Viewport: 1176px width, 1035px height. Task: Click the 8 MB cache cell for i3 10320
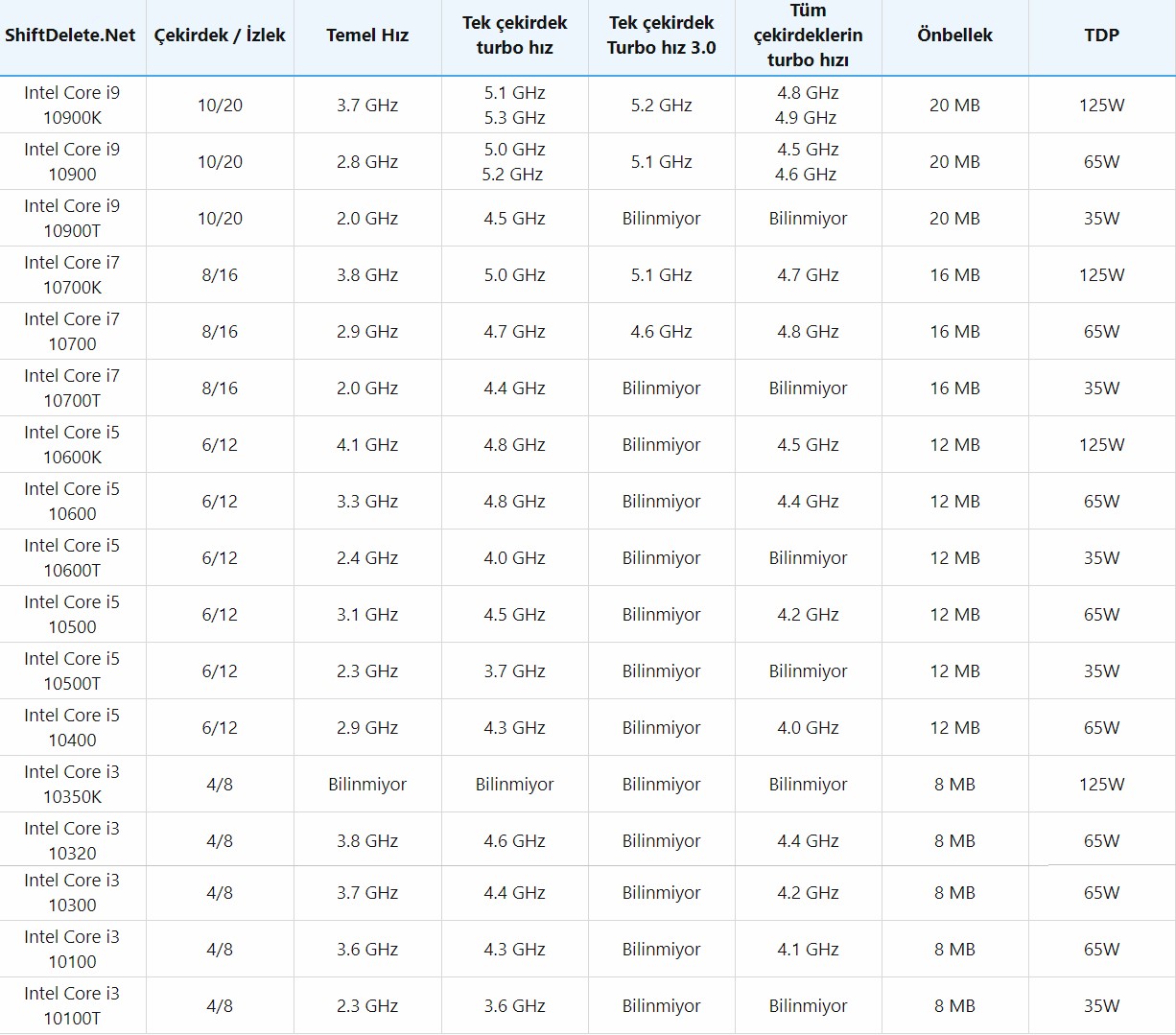coord(954,841)
